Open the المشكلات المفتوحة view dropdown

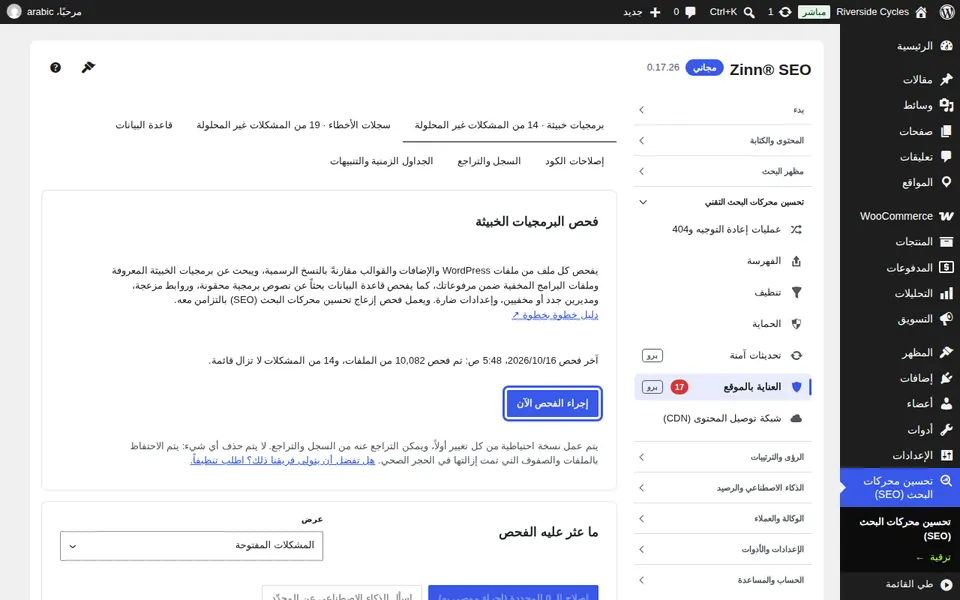pyautogui.click(x=192, y=546)
